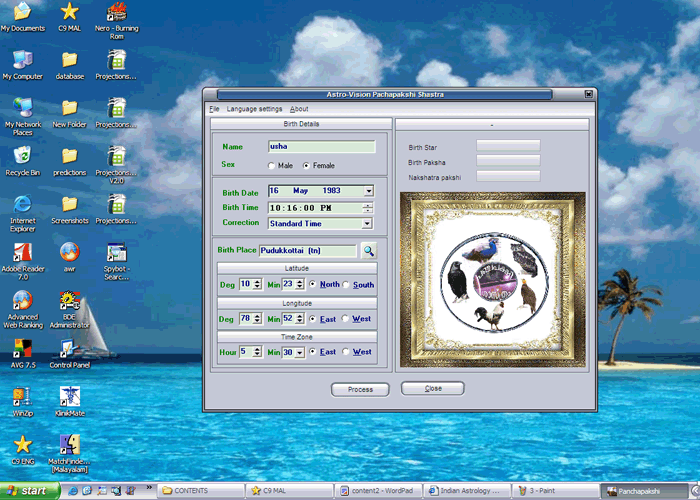Launch Adobe Reader 7.0 icon
700x500 pixels.
click(23, 262)
